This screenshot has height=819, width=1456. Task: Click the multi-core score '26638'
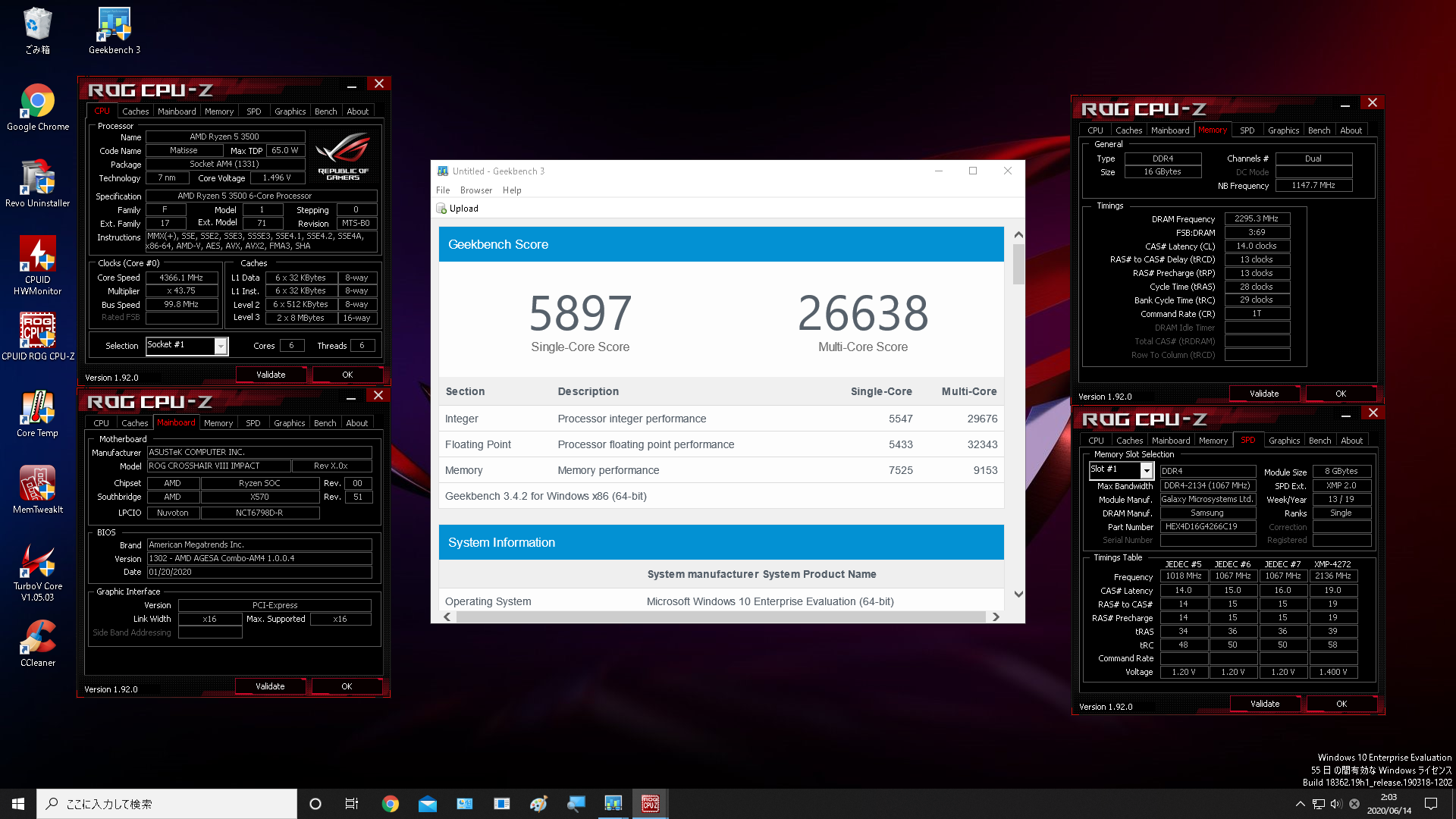coord(863,313)
